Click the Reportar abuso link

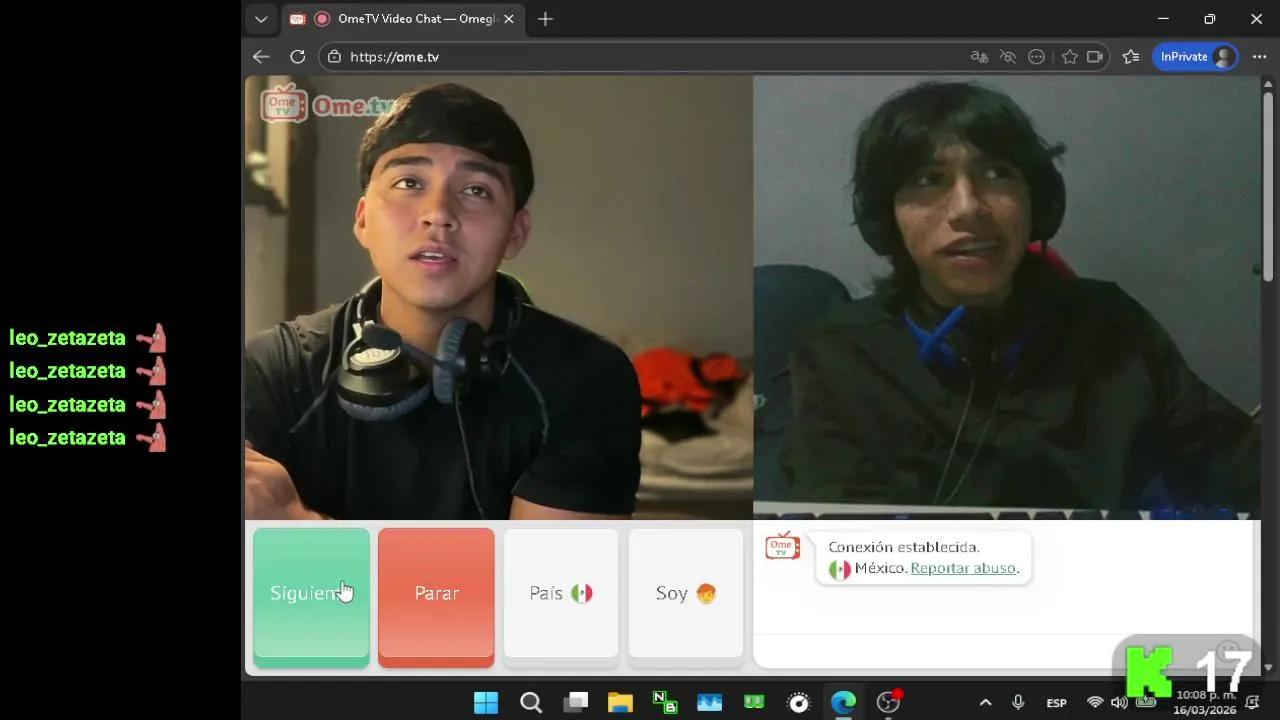pyautogui.click(x=963, y=568)
